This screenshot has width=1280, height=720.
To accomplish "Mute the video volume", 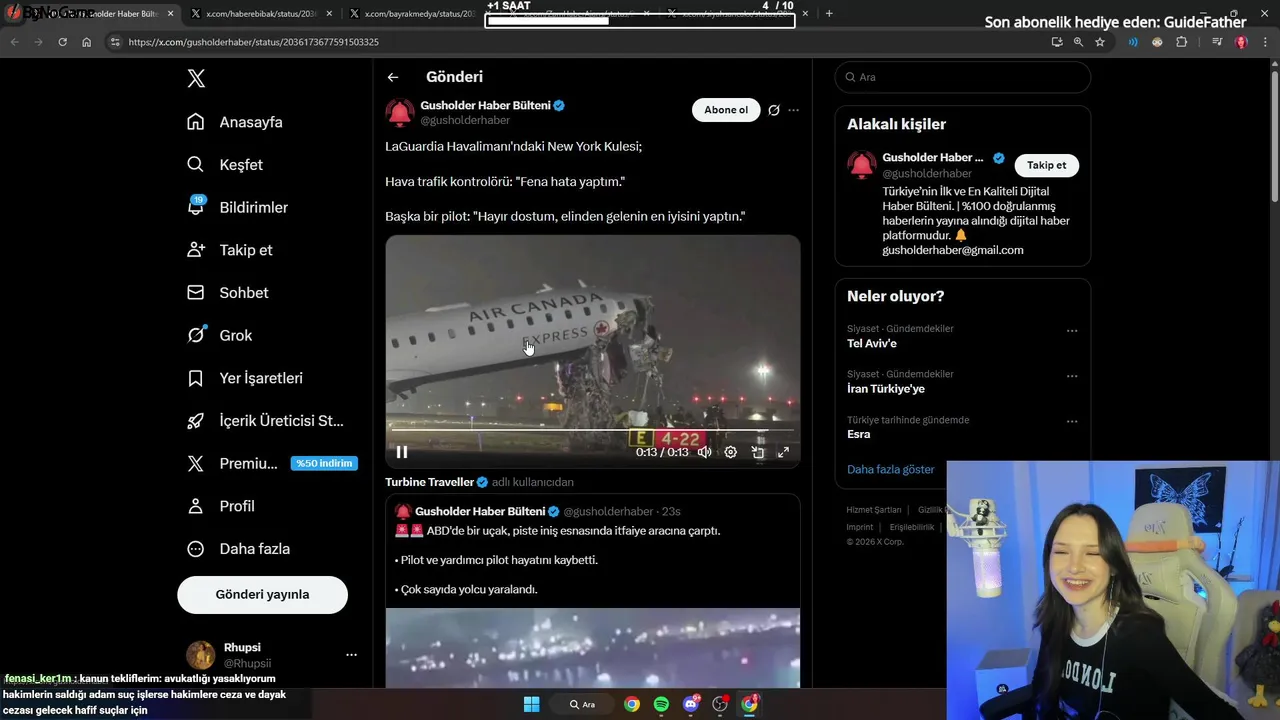I will [704, 452].
